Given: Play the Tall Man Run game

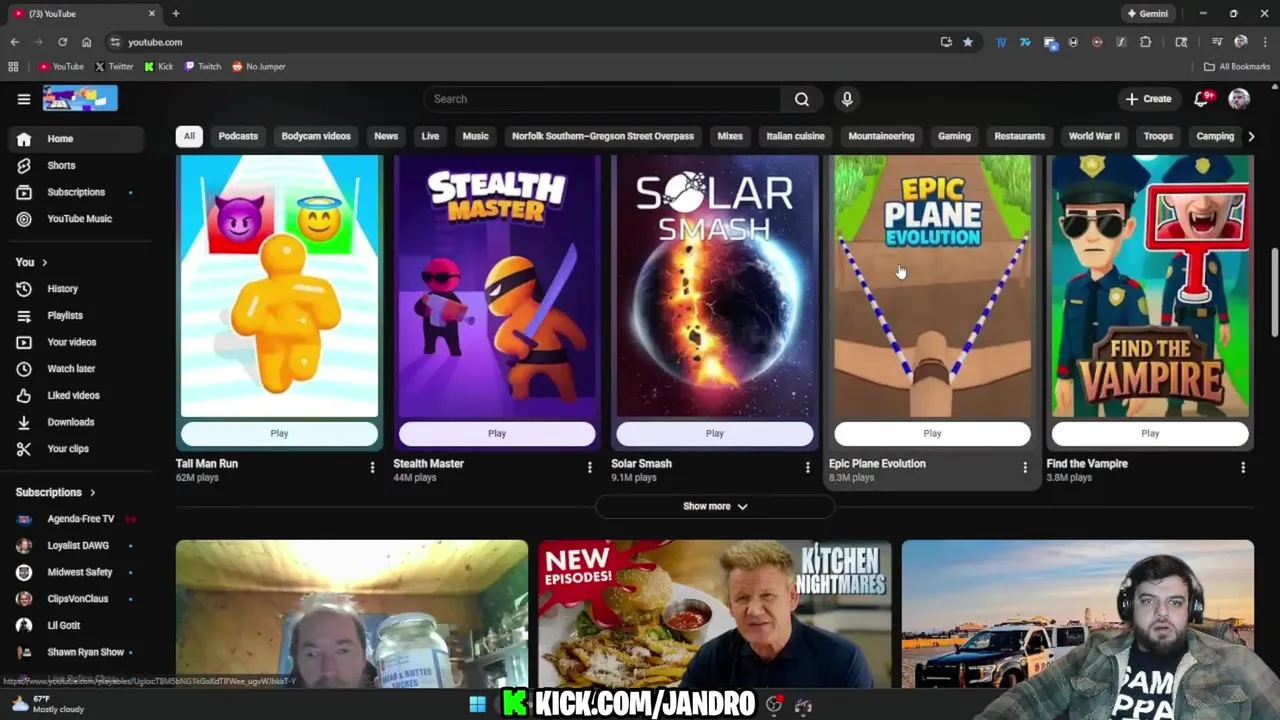Looking at the screenshot, I should click(x=279, y=433).
